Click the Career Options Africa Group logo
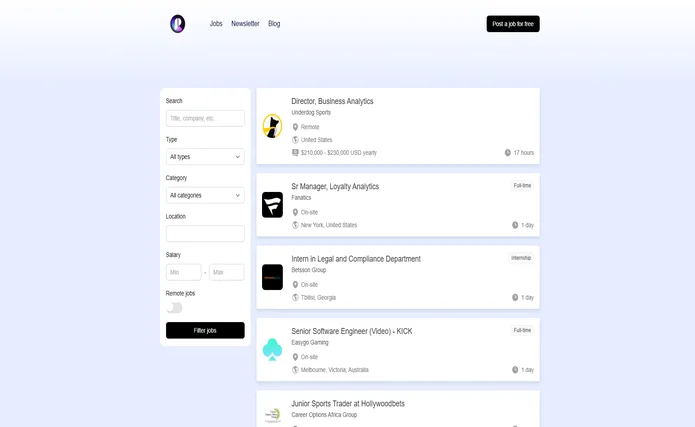 tap(272, 414)
